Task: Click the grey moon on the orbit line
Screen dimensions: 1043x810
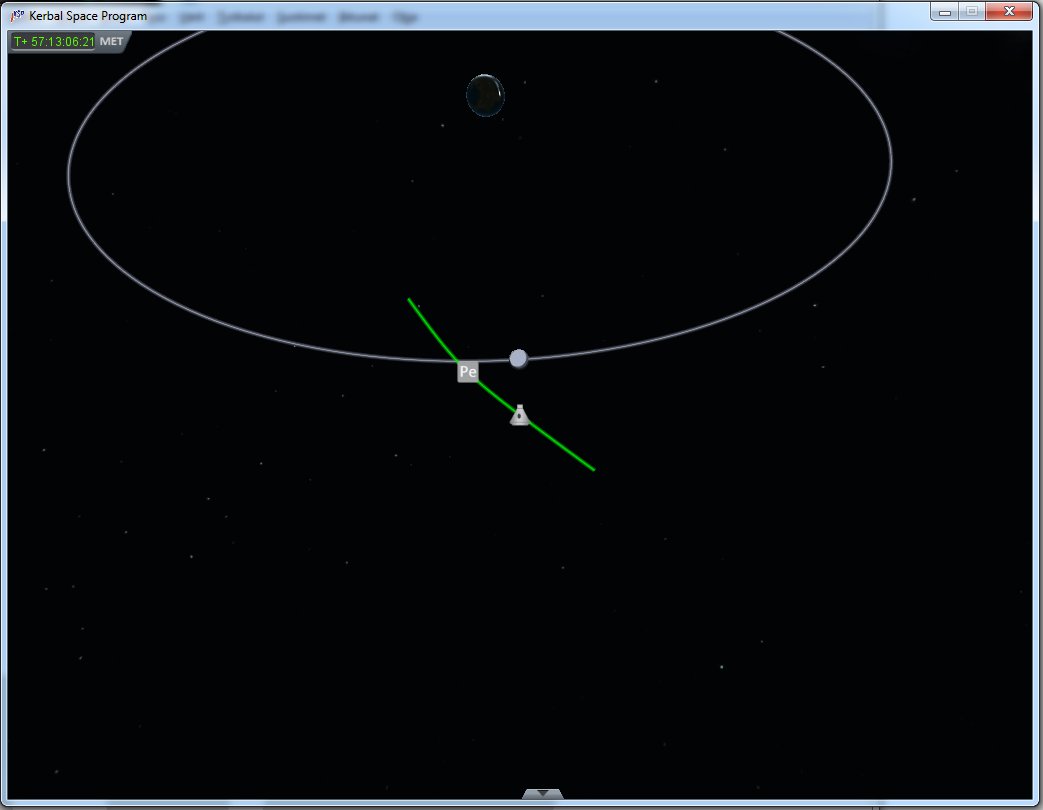Action: (x=518, y=359)
